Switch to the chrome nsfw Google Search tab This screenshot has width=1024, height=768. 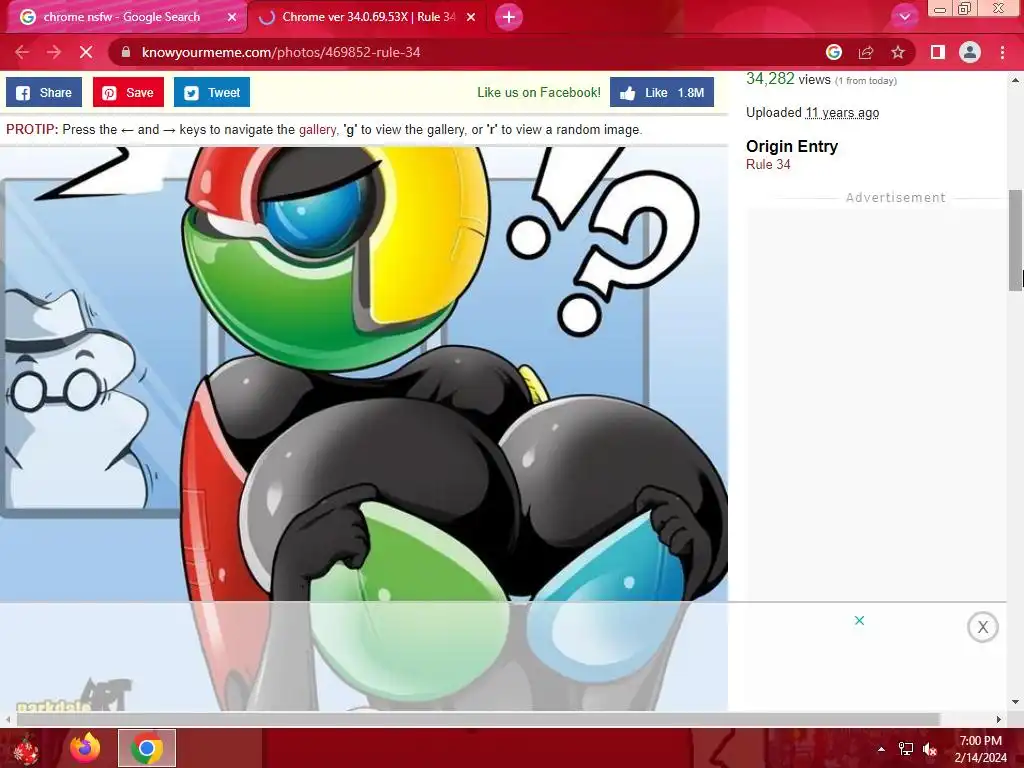(x=124, y=18)
